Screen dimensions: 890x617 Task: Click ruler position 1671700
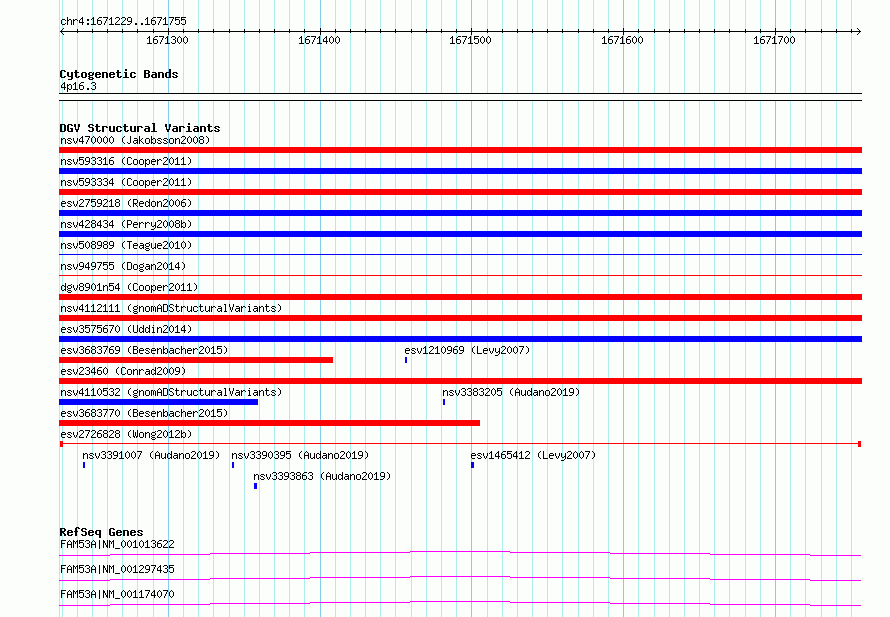(x=775, y=40)
